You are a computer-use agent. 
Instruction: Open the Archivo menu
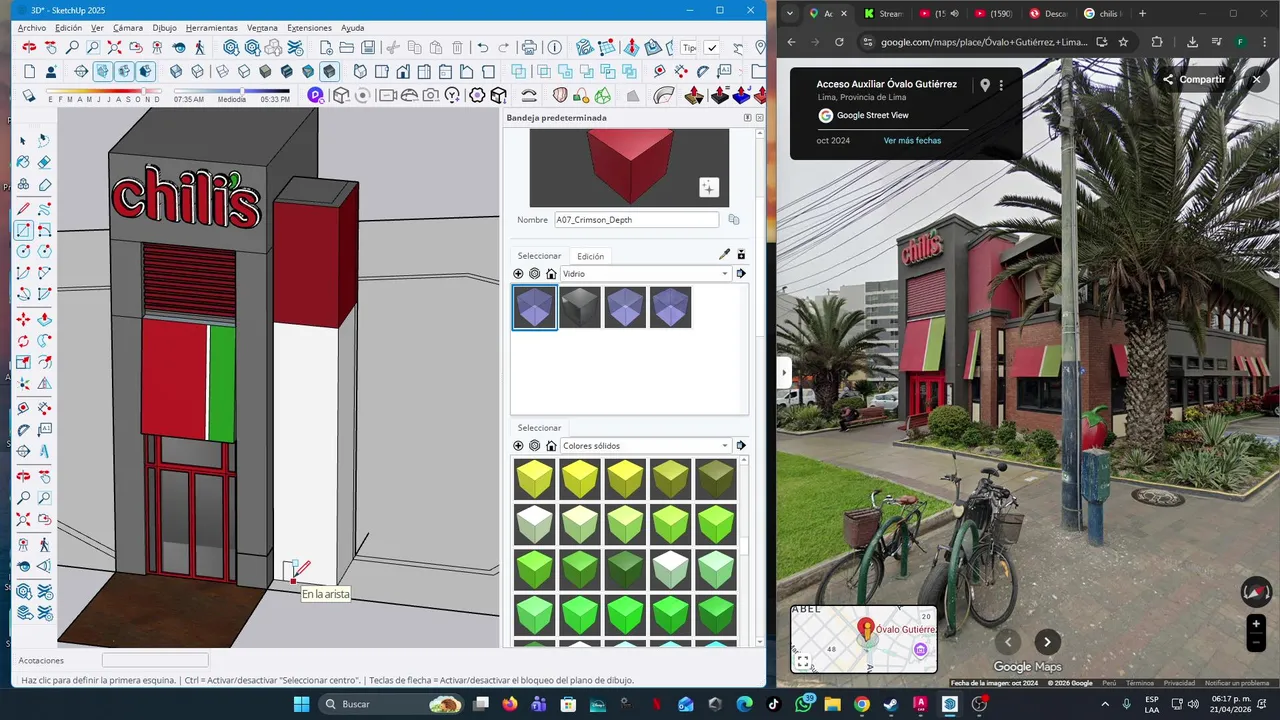(x=32, y=28)
